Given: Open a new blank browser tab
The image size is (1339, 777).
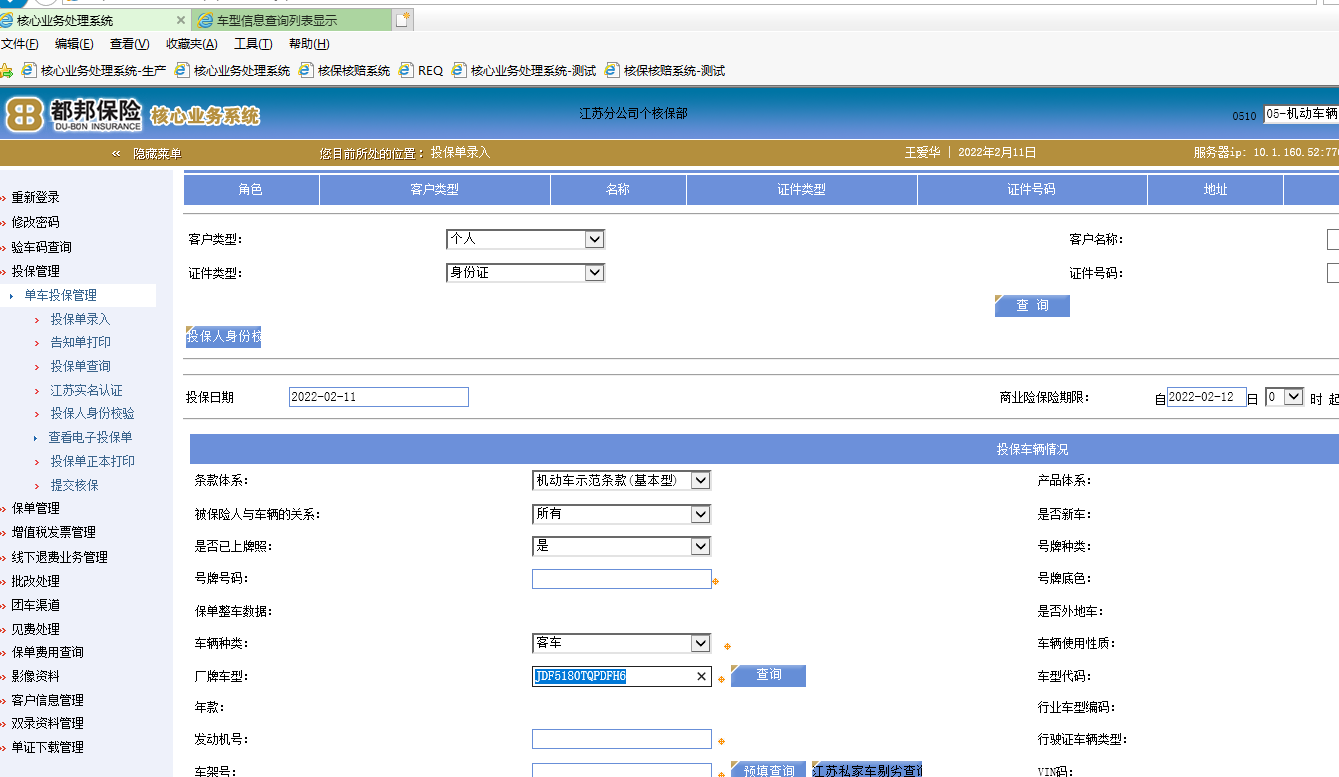Looking at the screenshot, I should (x=402, y=20).
